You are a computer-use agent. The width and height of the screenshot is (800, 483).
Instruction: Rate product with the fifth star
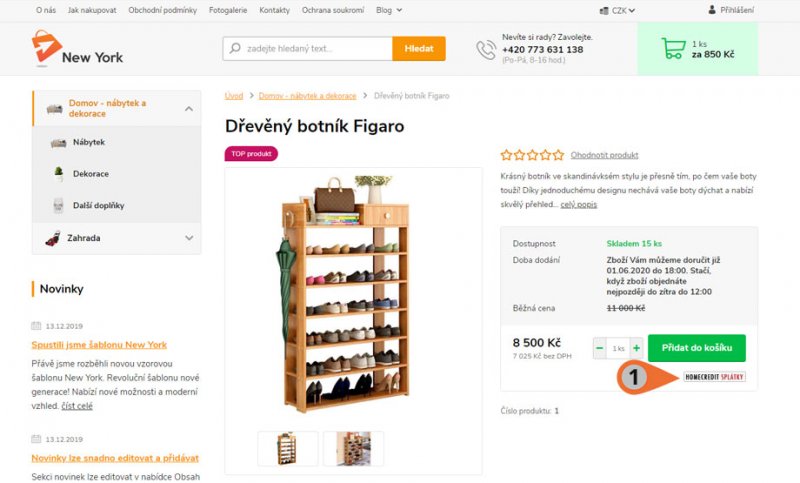pos(559,155)
